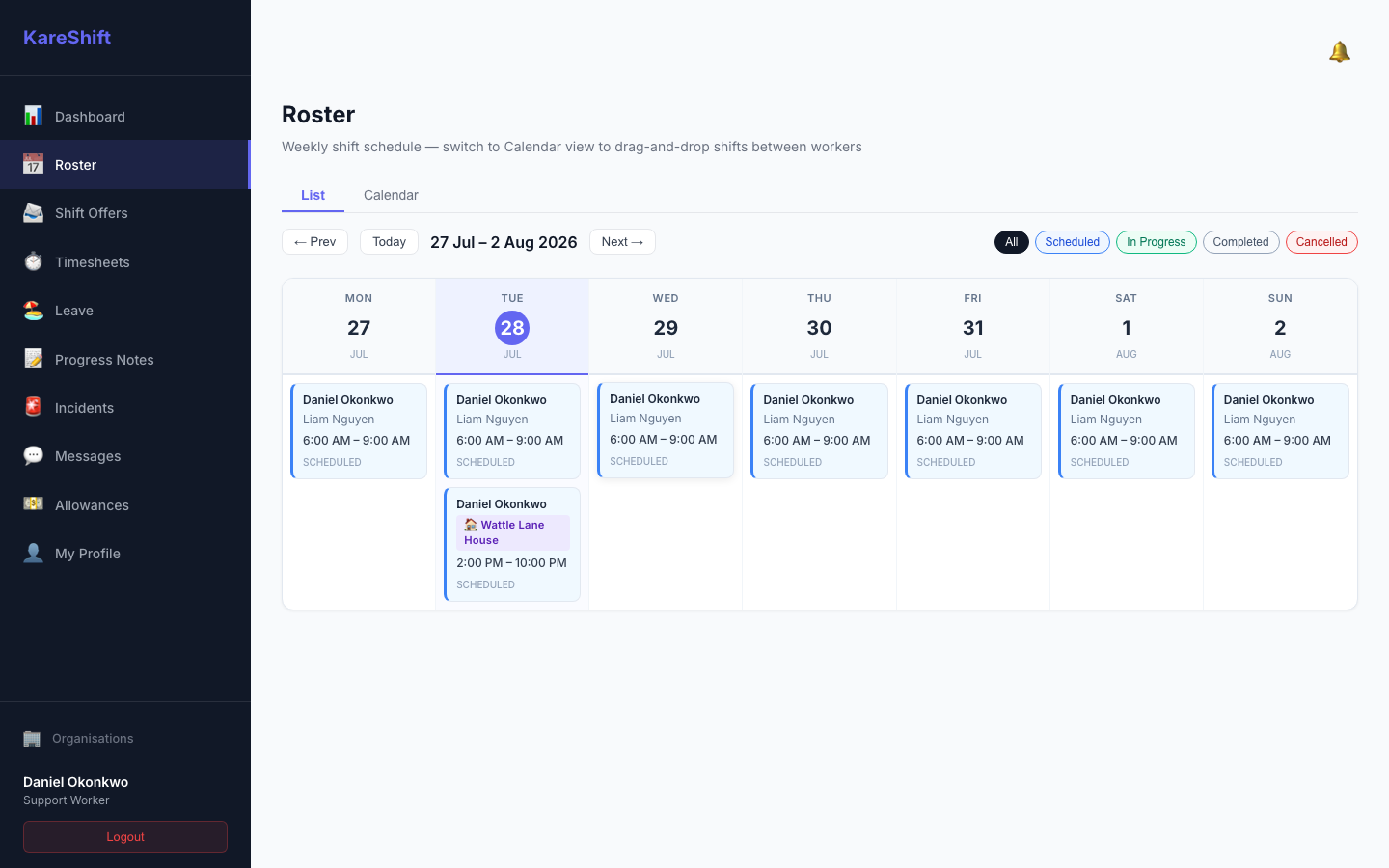Open Messages
The height and width of the screenshot is (868, 1389).
click(125, 455)
